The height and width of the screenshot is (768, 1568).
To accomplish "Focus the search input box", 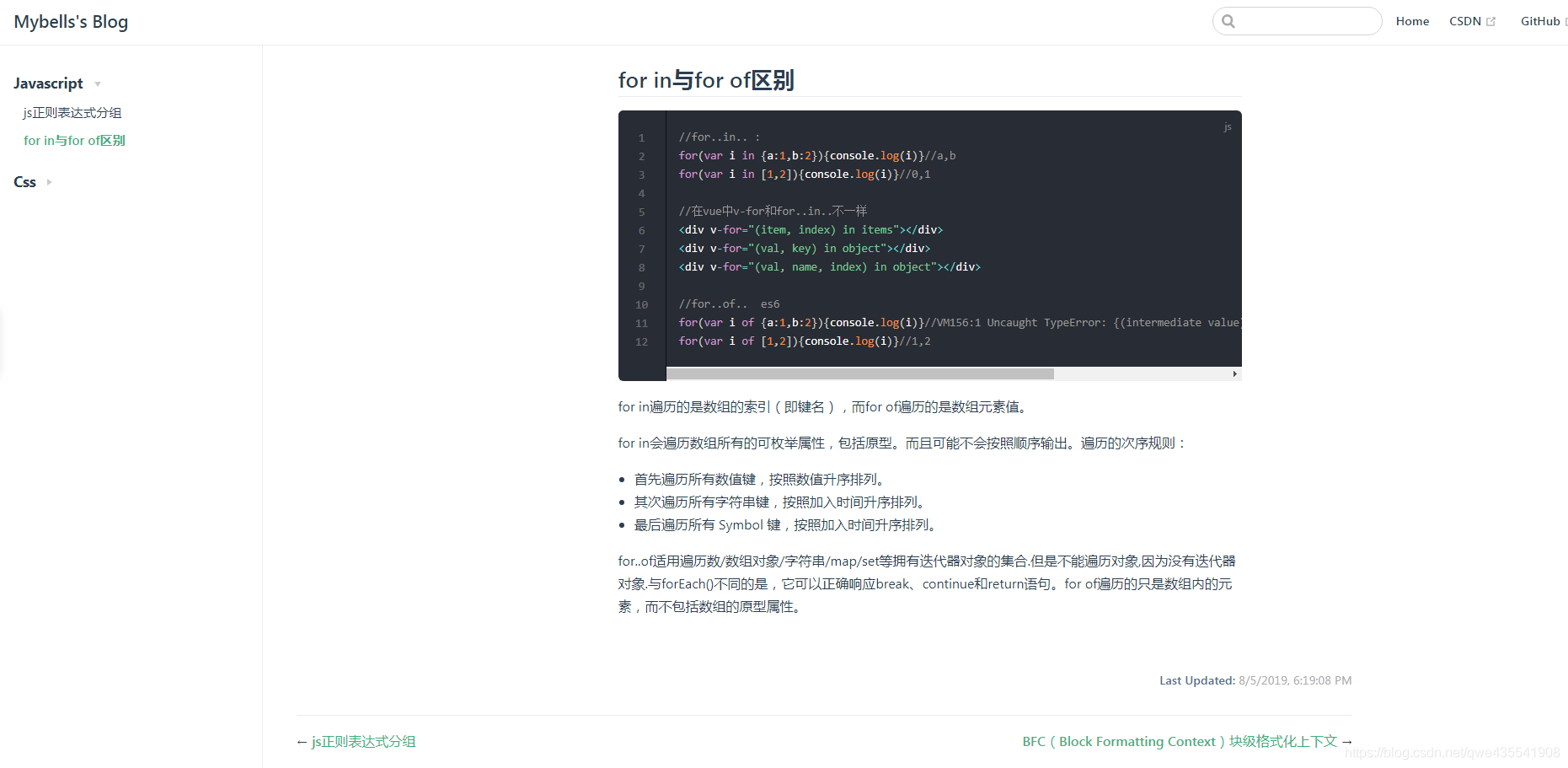I will pyautogui.click(x=1298, y=21).
